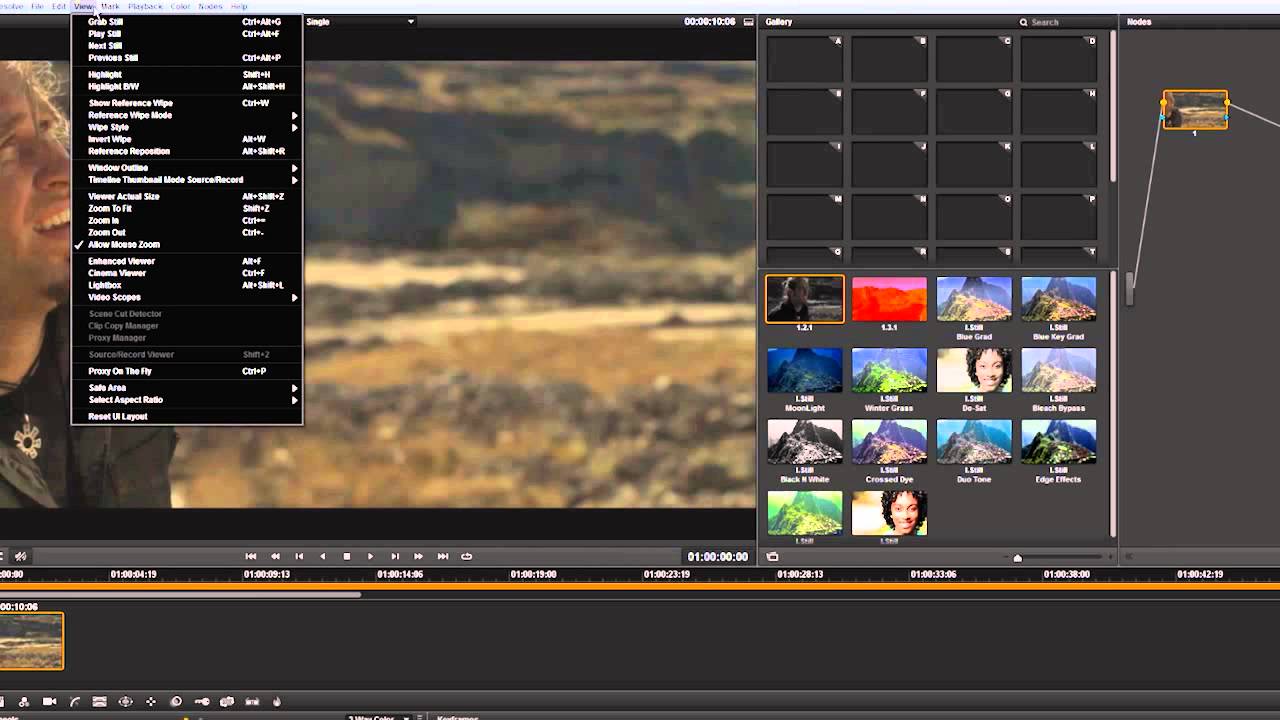The width and height of the screenshot is (1280, 720).
Task: Open the Power Window palette icon
Action: (x=125, y=702)
